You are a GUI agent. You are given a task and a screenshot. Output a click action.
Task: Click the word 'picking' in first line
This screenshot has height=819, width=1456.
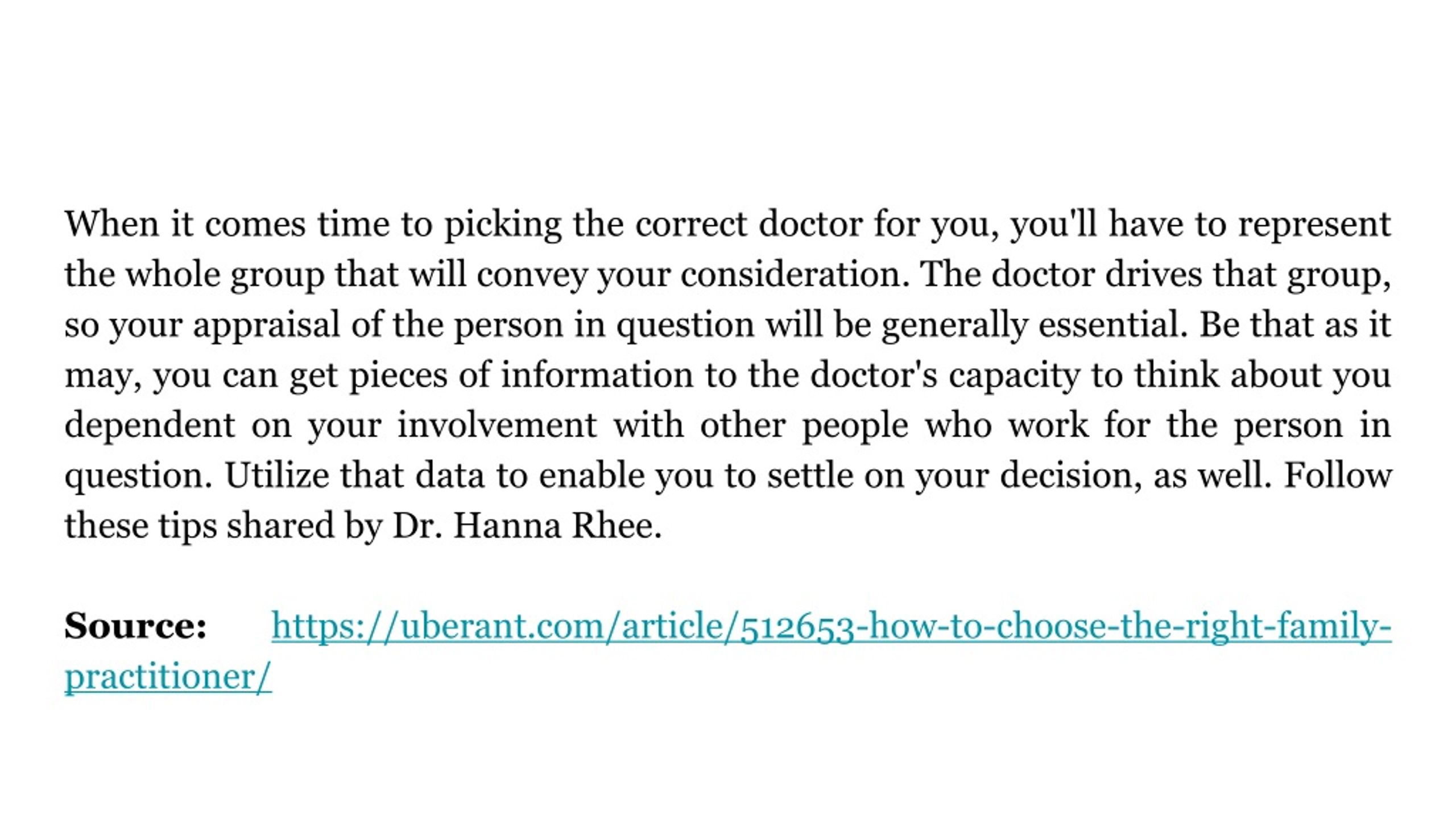pos(503,226)
